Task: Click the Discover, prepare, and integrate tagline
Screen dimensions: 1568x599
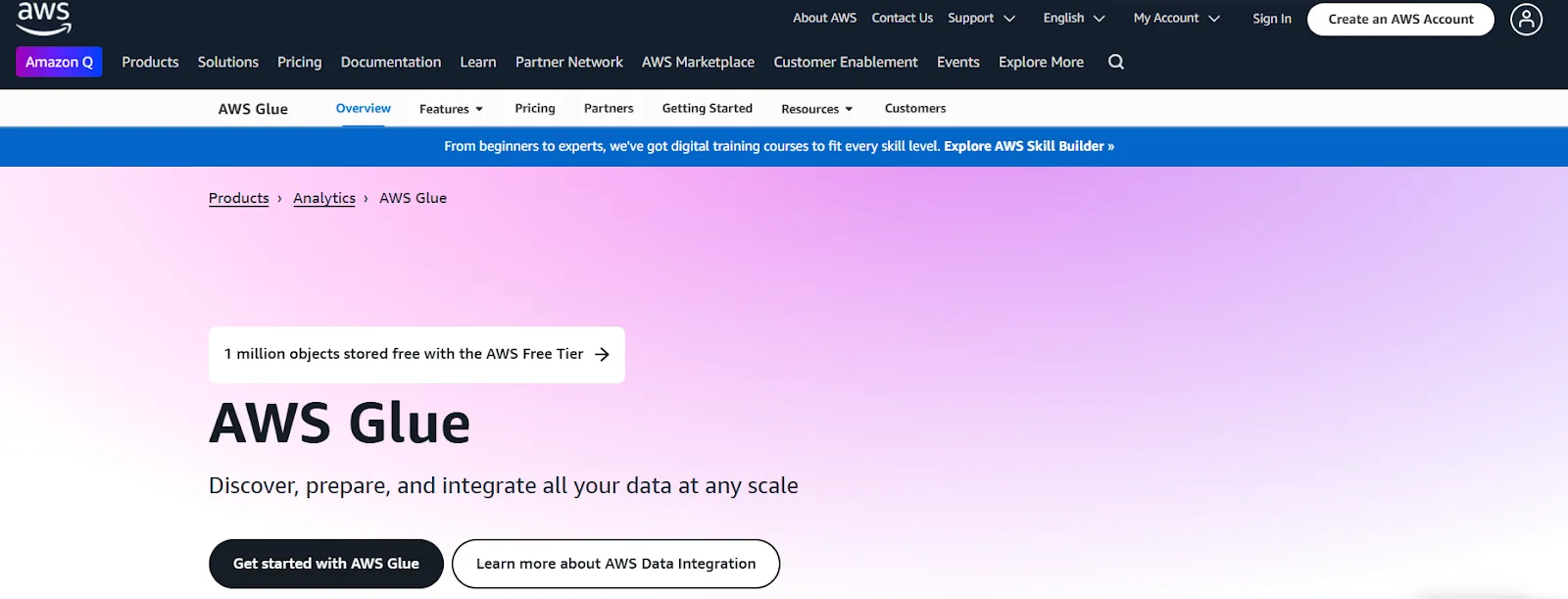Action: coord(504,486)
